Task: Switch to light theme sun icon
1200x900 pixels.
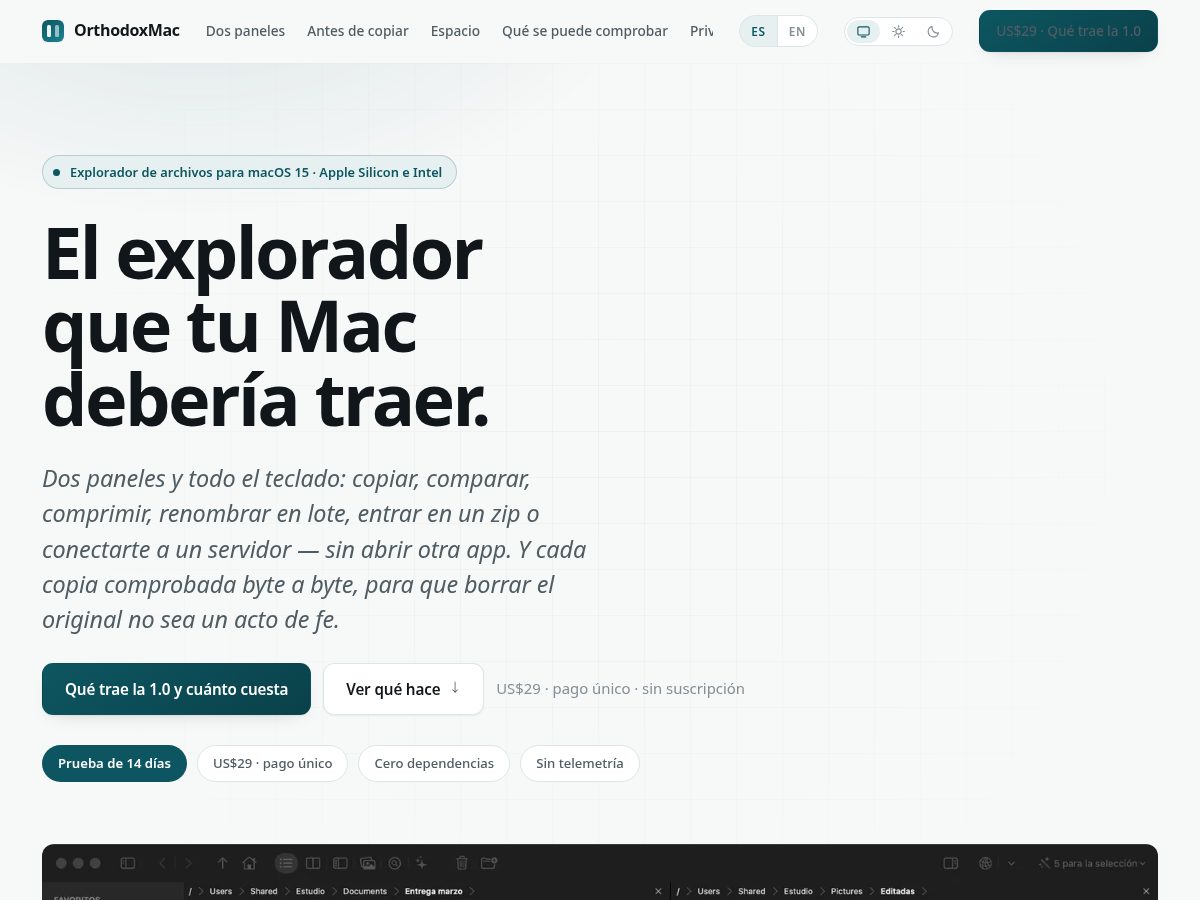Action: click(x=898, y=32)
